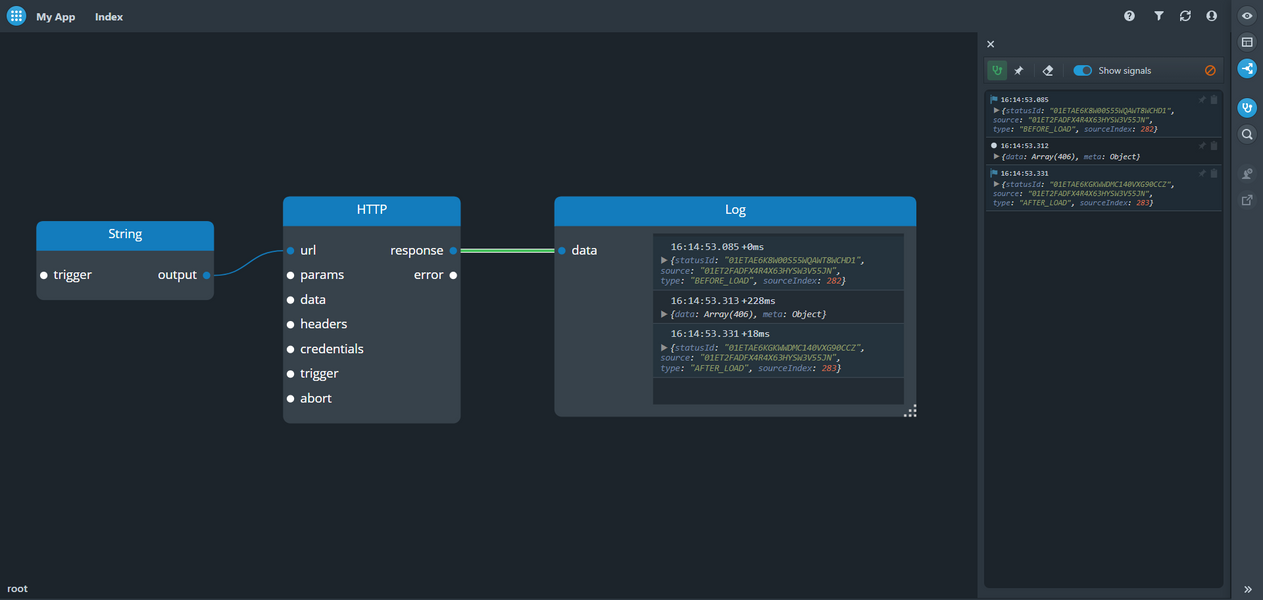Open the layout view icon in sidebar
This screenshot has height=600, width=1263.
coord(1247,42)
